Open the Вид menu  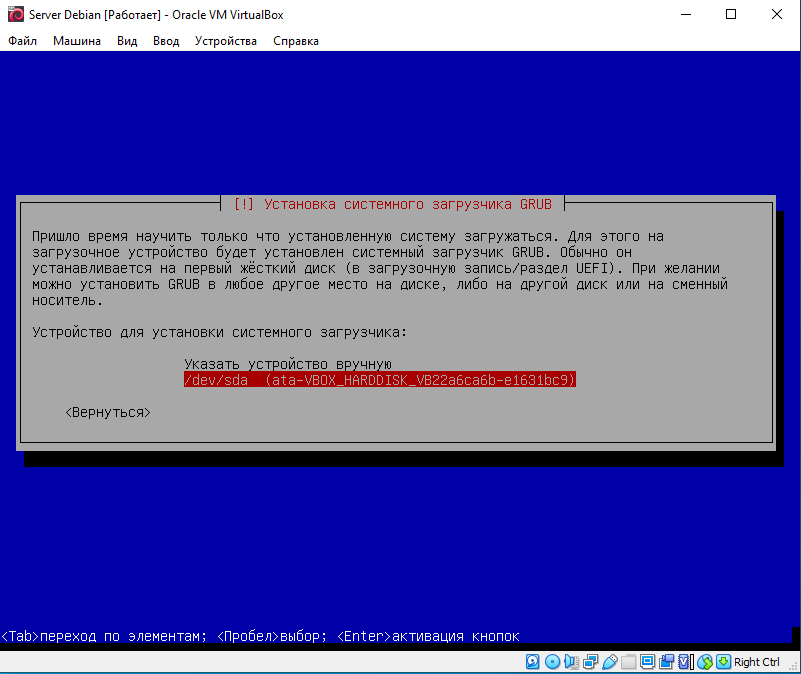pos(127,41)
